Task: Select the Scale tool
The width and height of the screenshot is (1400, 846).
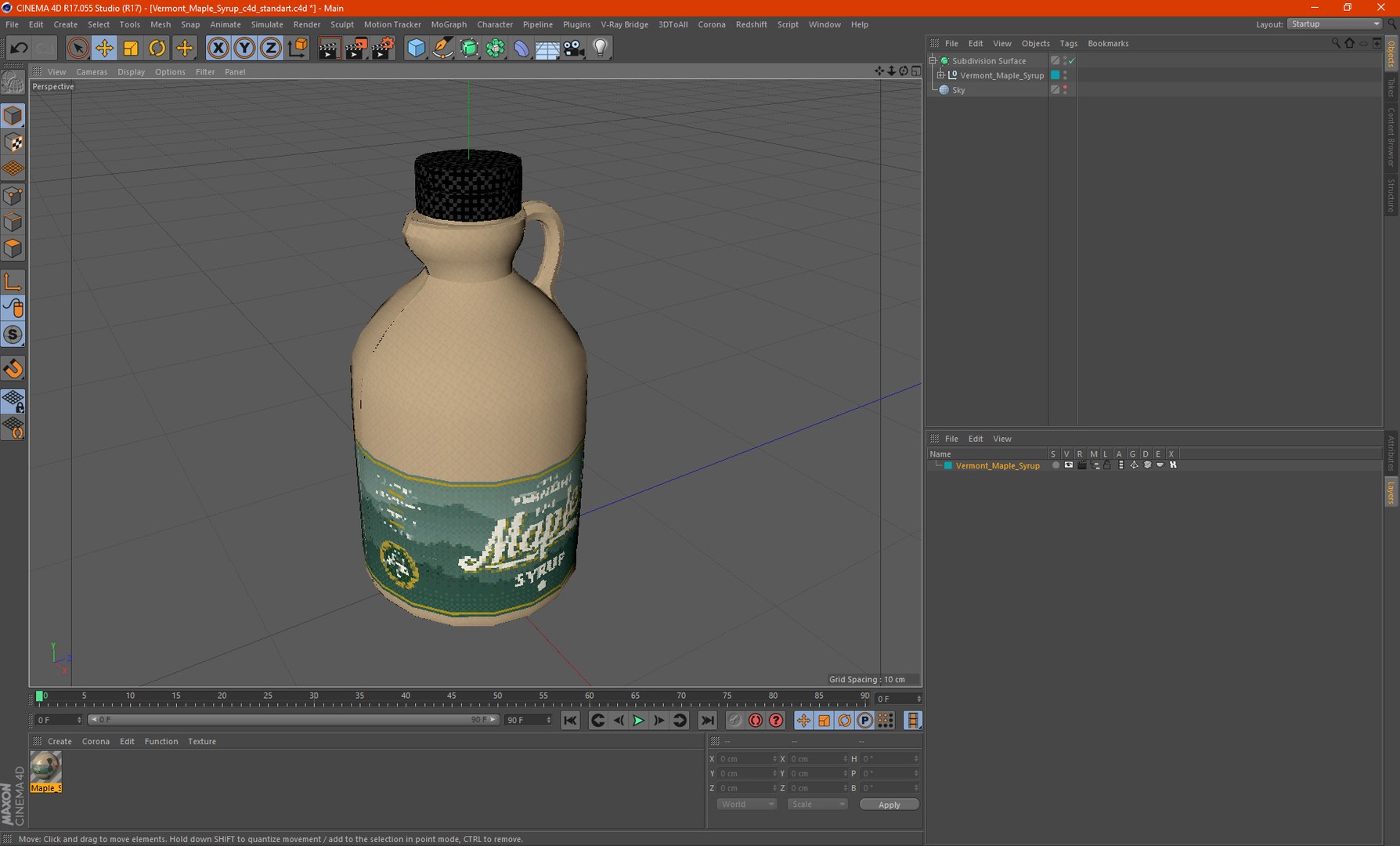Action: pos(131,49)
